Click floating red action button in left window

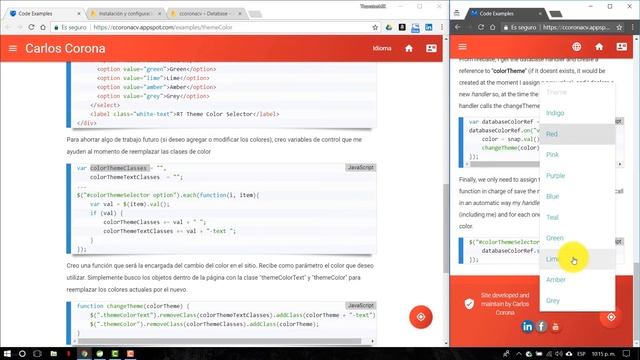[421, 317]
